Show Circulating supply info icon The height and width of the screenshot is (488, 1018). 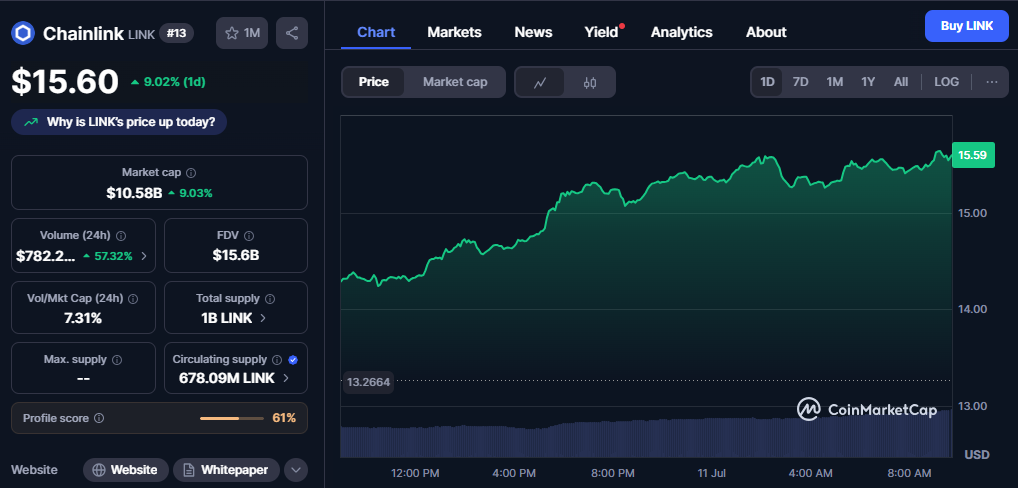tap(277, 360)
